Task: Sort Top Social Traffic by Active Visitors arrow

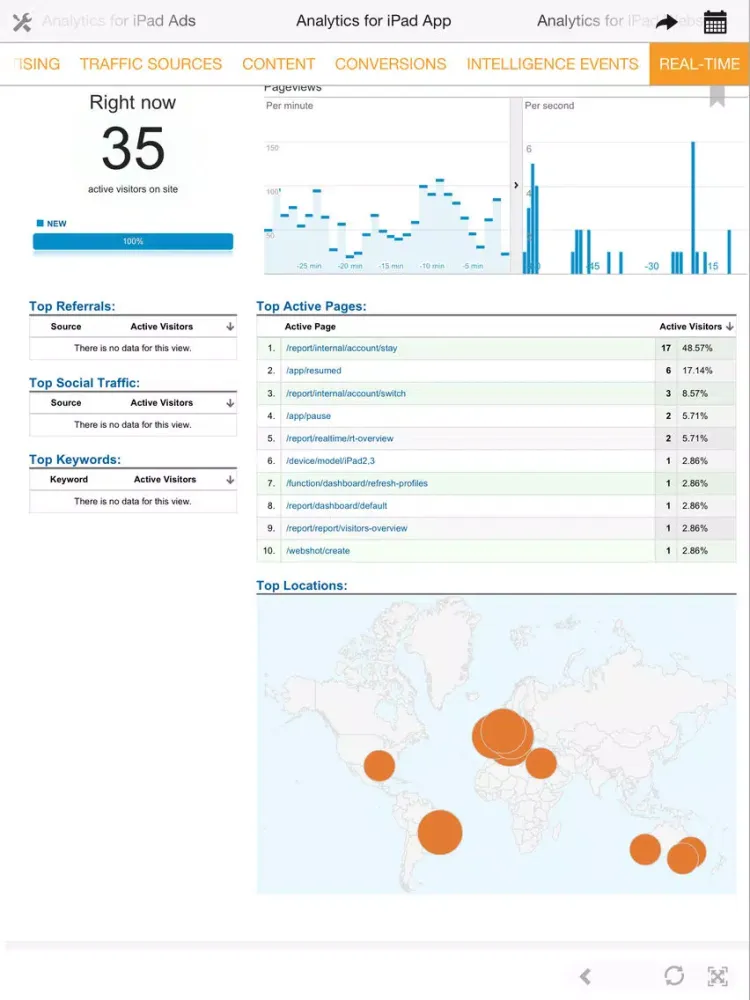Action: [x=230, y=403]
